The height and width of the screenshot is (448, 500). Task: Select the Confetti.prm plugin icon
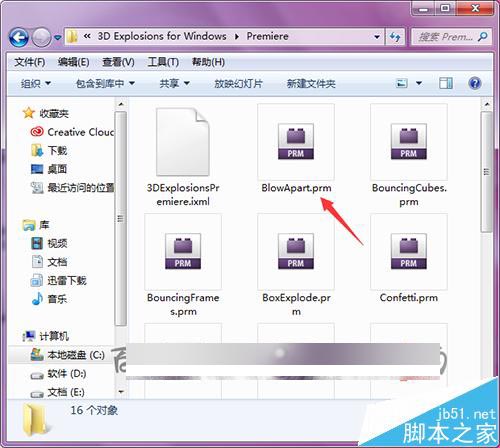[x=409, y=251]
